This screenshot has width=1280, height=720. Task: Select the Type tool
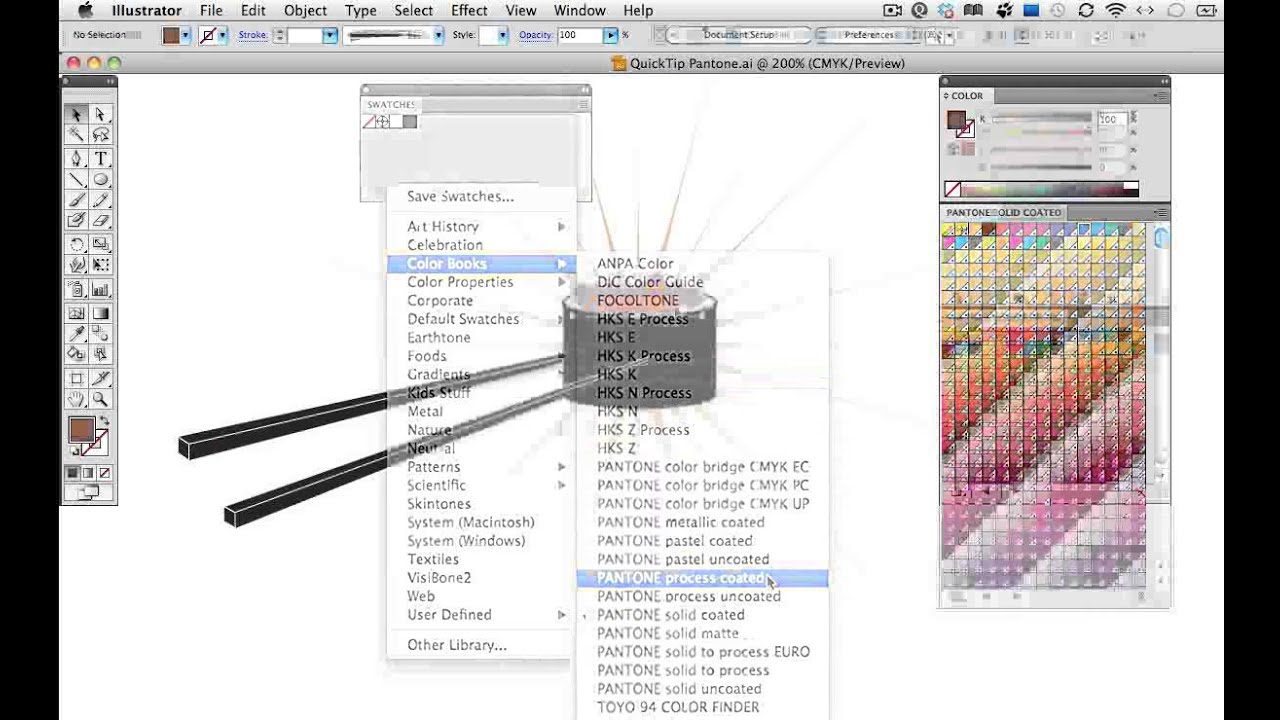(100, 158)
